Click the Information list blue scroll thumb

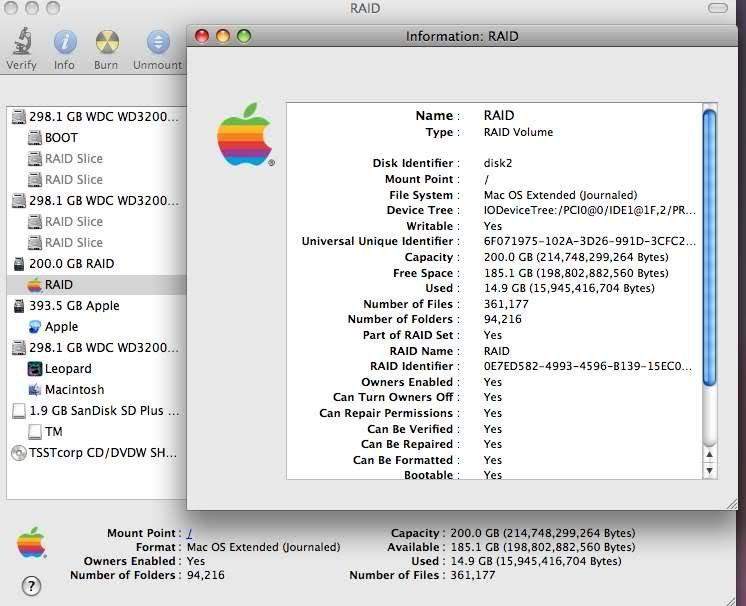pyautogui.click(x=709, y=247)
